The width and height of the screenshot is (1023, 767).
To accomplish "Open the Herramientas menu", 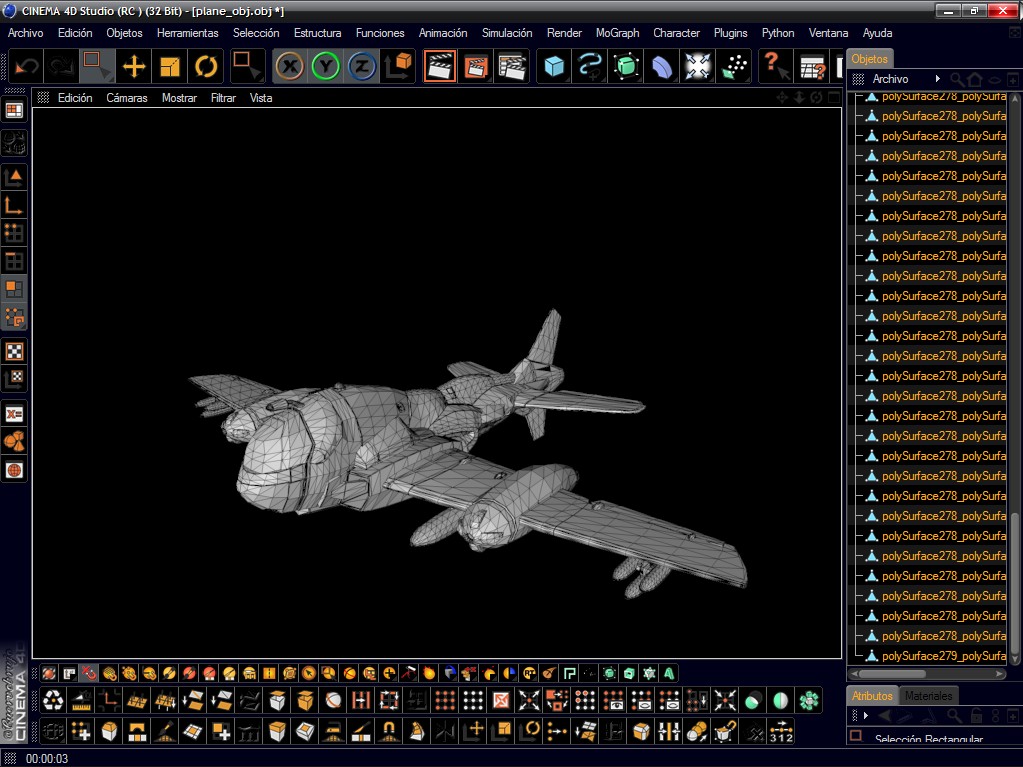I will pyautogui.click(x=187, y=33).
